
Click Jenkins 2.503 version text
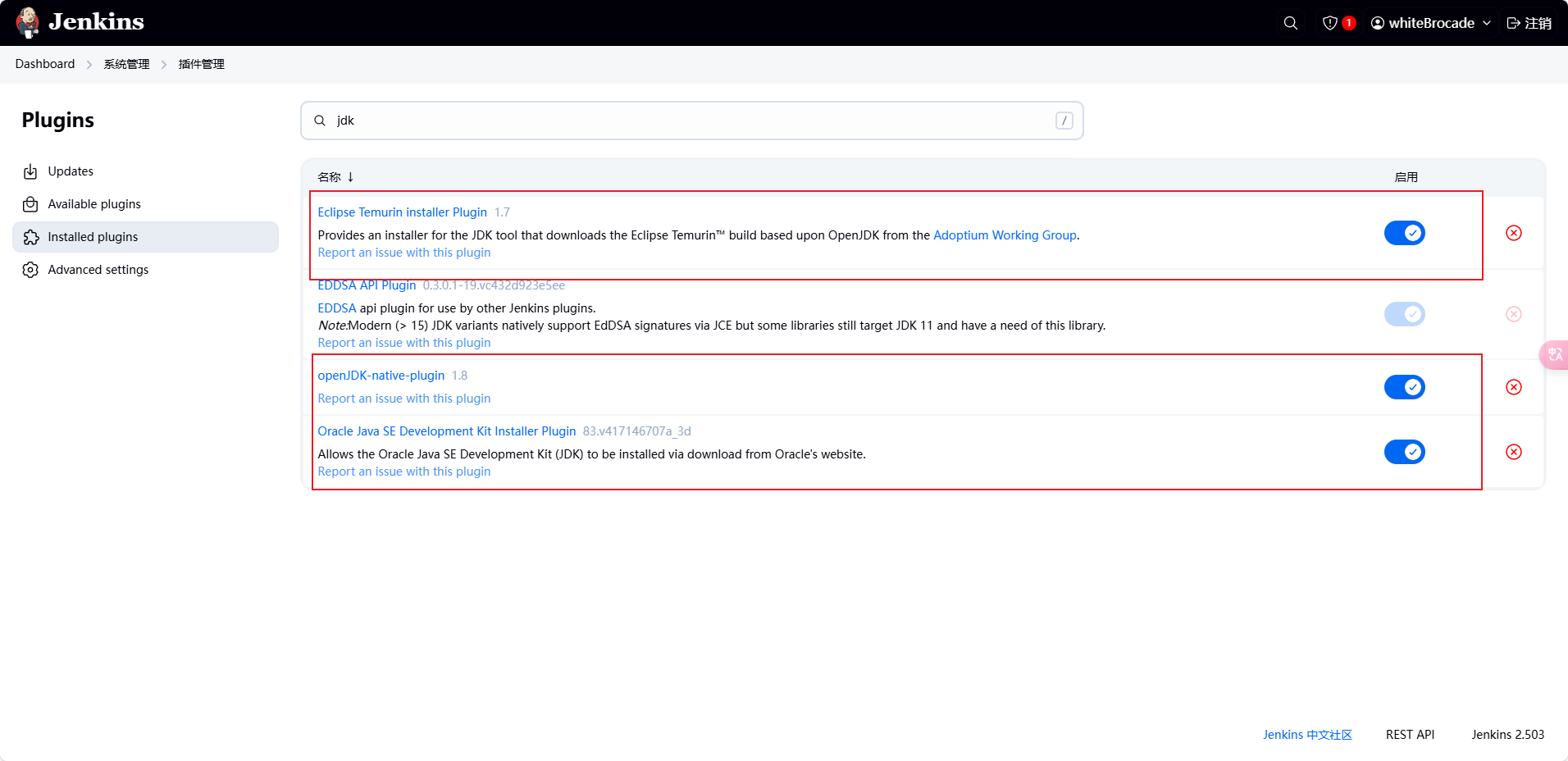(1508, 735)
